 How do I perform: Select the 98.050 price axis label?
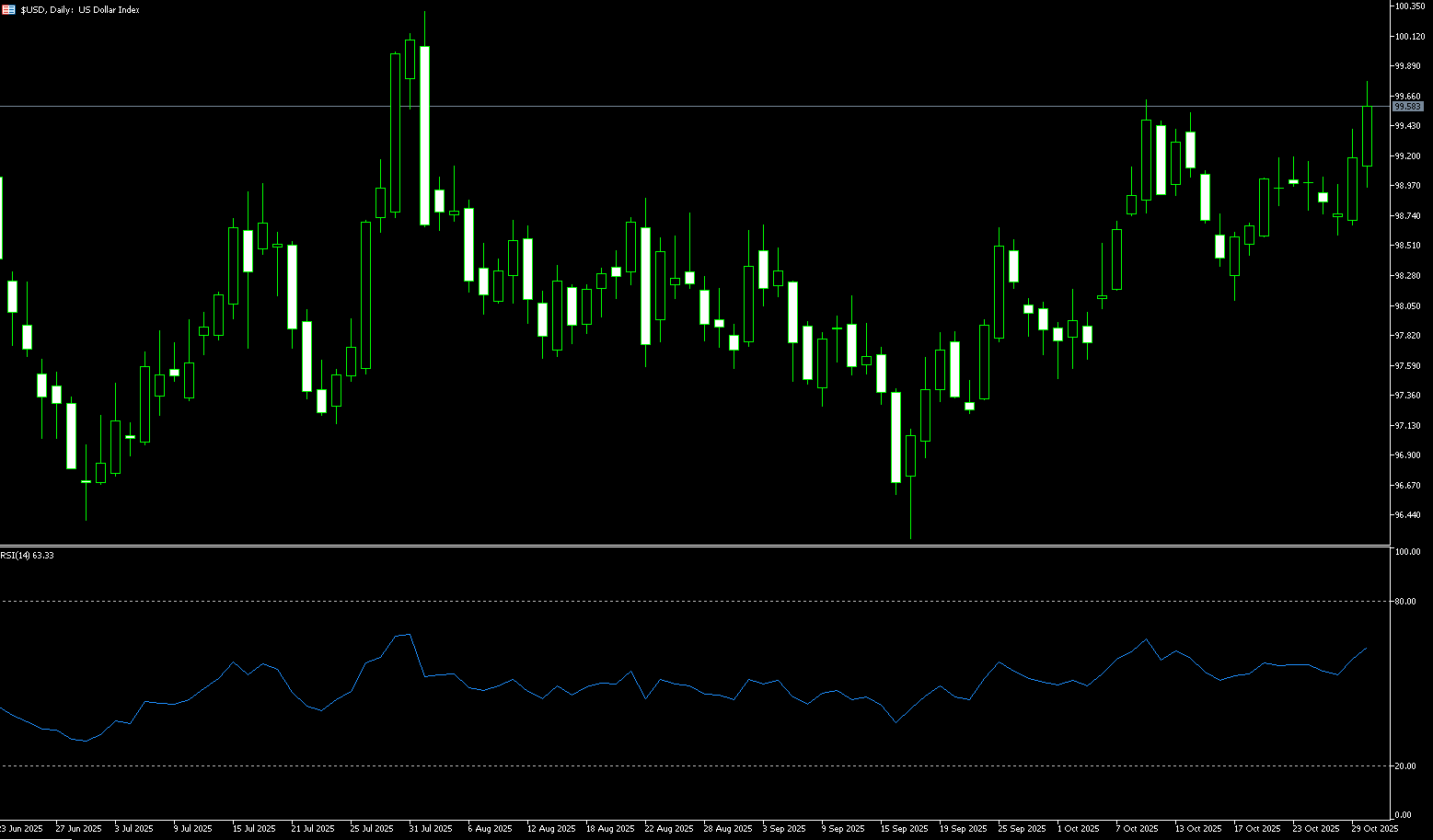1407,306
